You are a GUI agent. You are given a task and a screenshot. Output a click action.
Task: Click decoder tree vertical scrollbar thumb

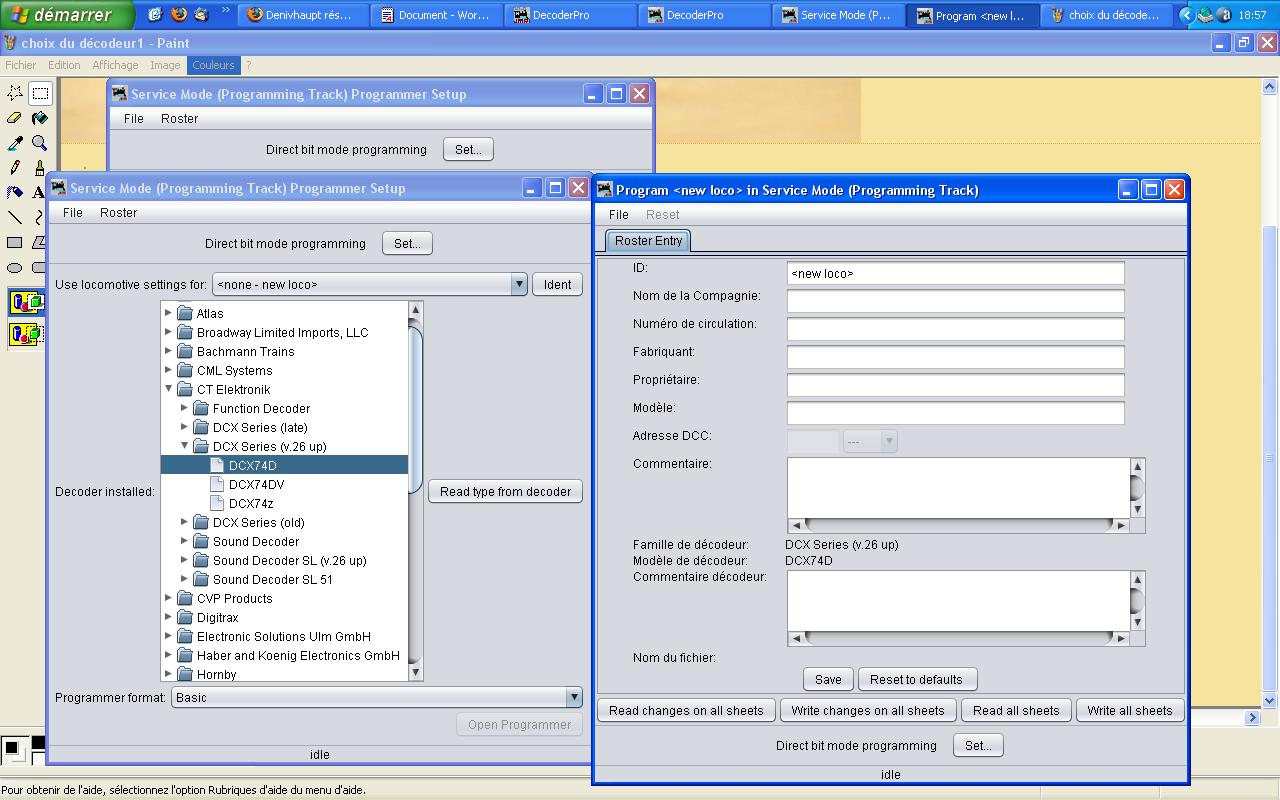[415, 408]
